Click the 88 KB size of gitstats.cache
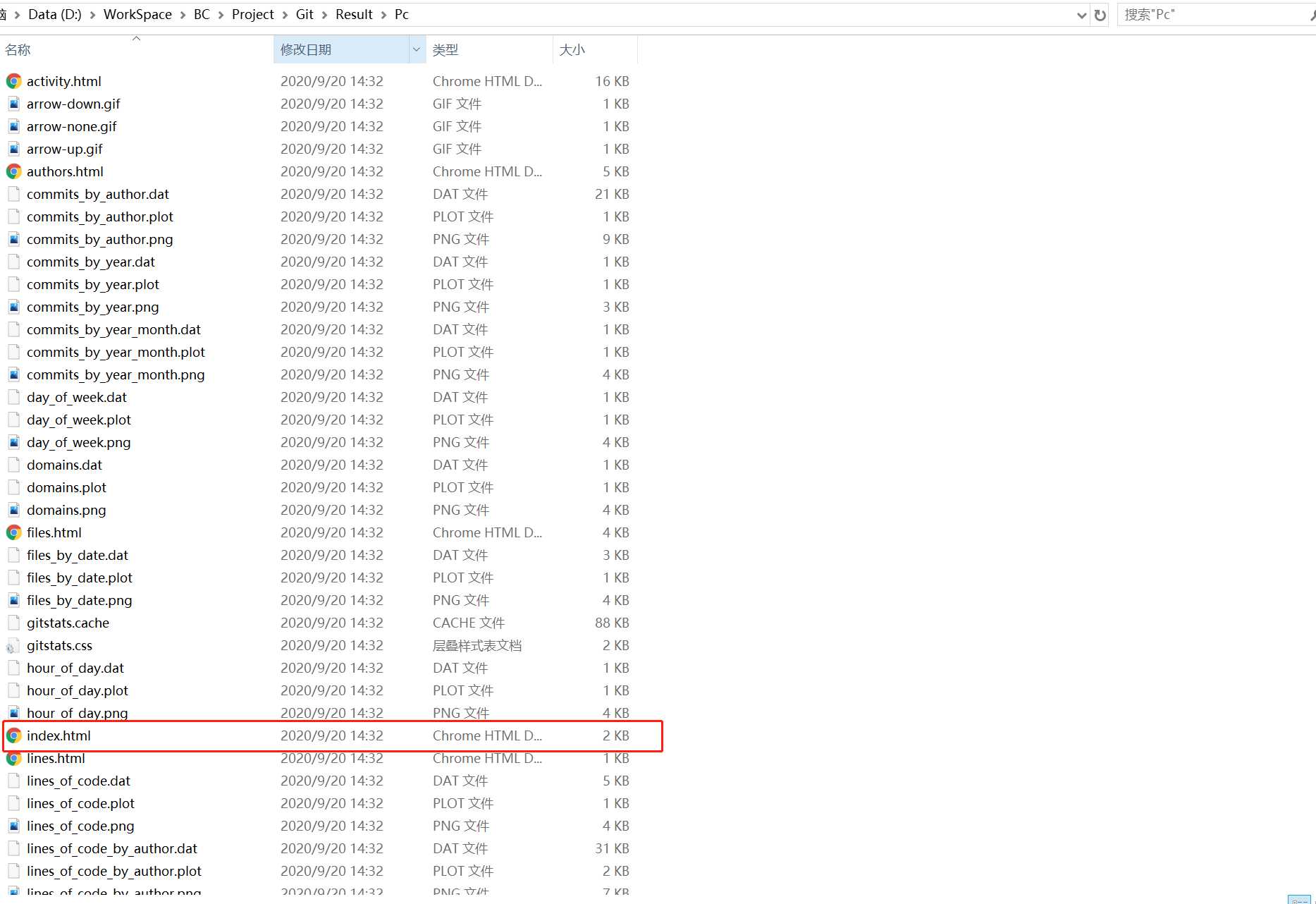The width and height of the screenshot is (1316, 904). [612, 623]
